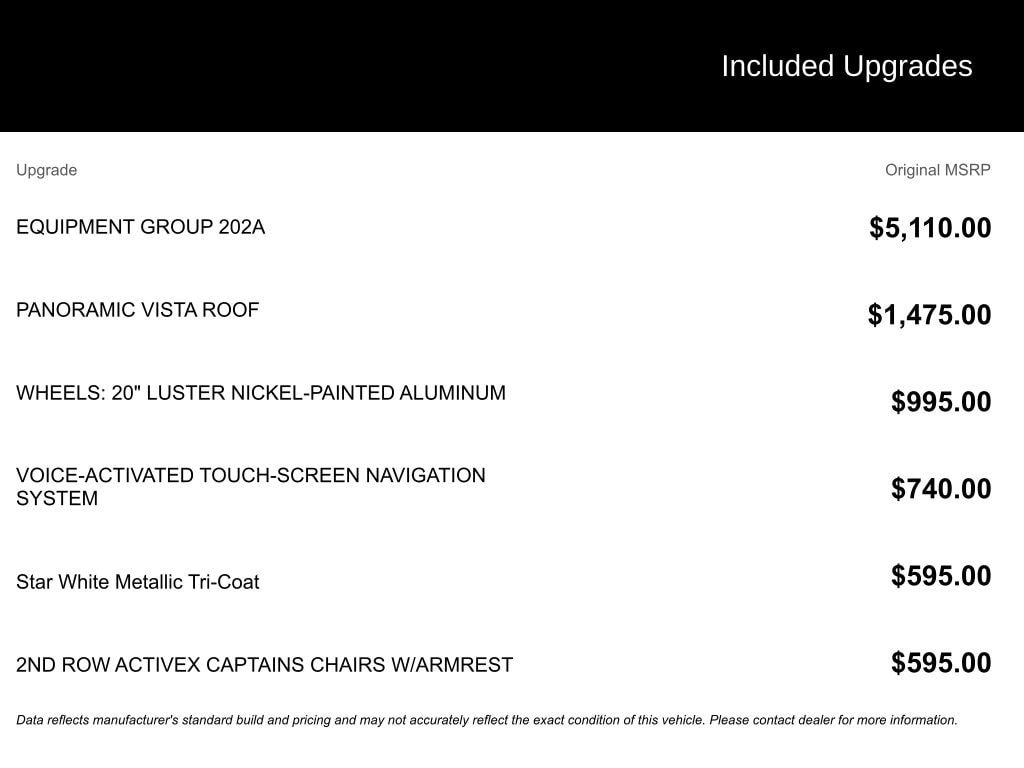
Task: Click the $5,110.00 price
Action: pos(930,228)
